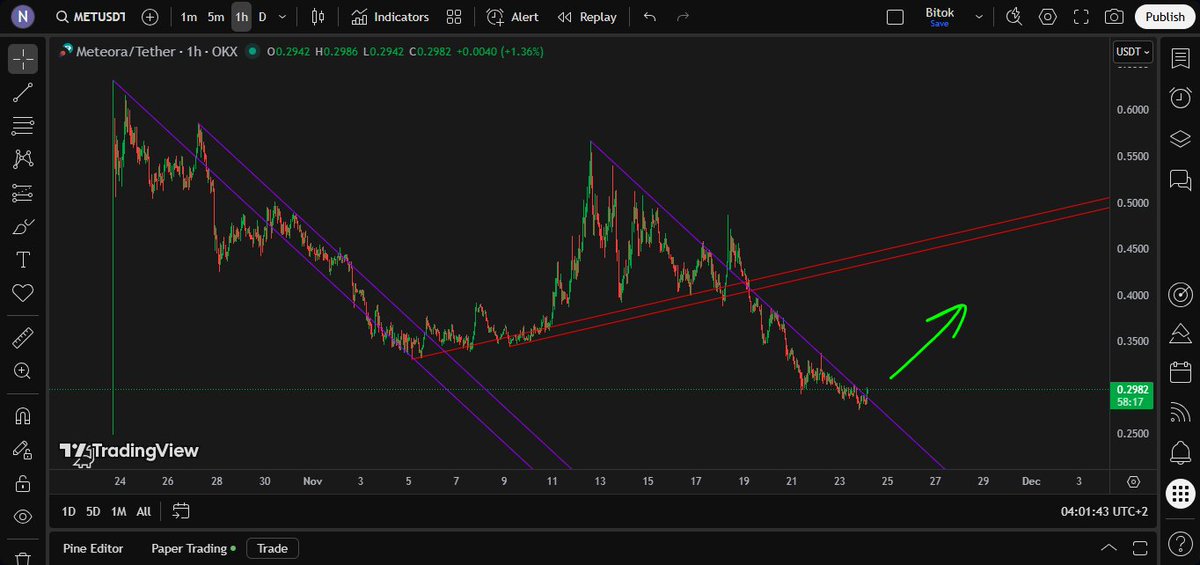Screen dimensions: 1200x565
Task: Open chart settings hexagon icon
Action: click(1047, 17)
